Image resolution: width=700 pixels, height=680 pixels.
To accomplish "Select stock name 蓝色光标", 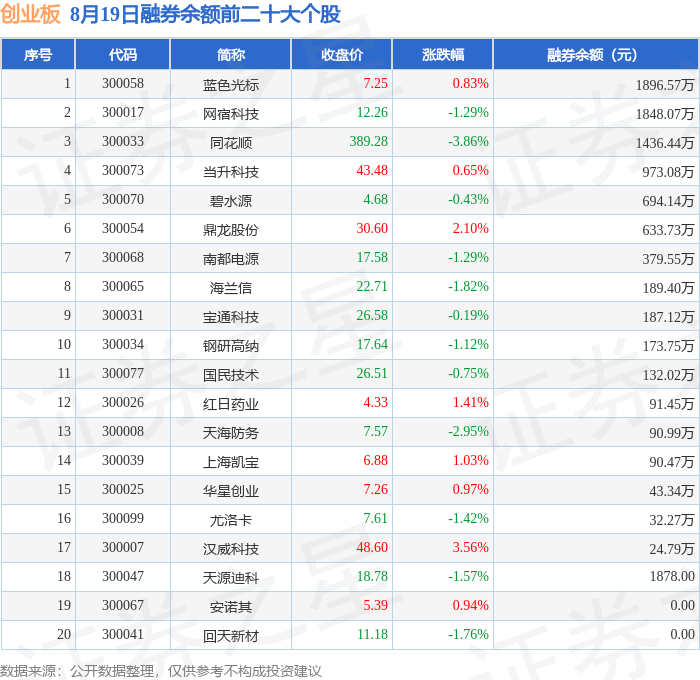I will 231,84.
